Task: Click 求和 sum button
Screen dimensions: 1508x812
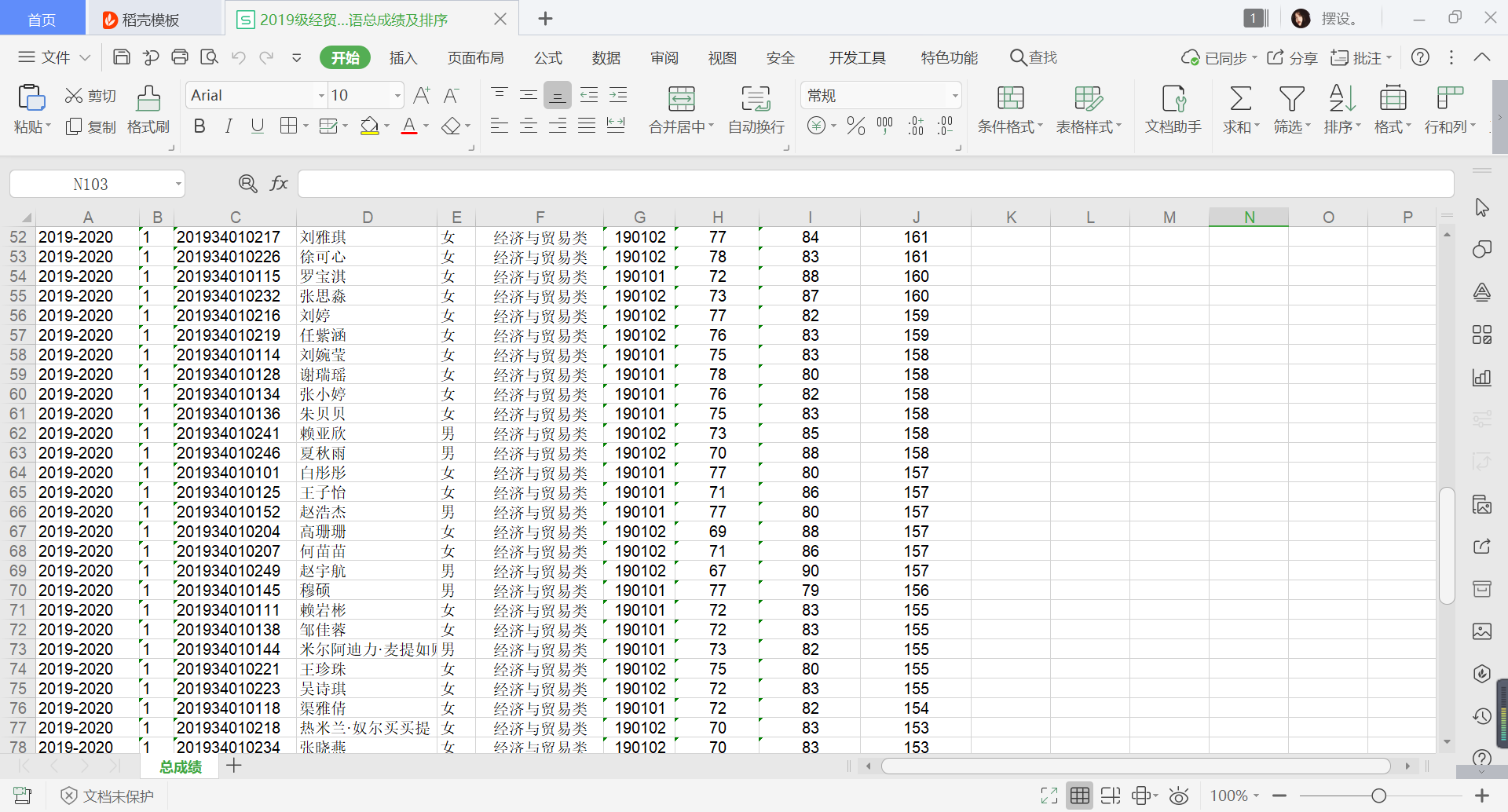Action: click(x=1240, y=110)
